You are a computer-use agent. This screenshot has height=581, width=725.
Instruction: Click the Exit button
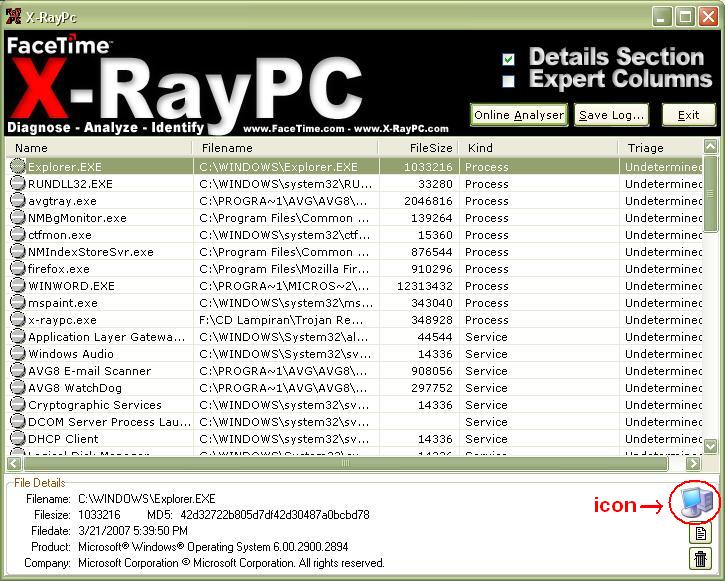pos(688,115)
